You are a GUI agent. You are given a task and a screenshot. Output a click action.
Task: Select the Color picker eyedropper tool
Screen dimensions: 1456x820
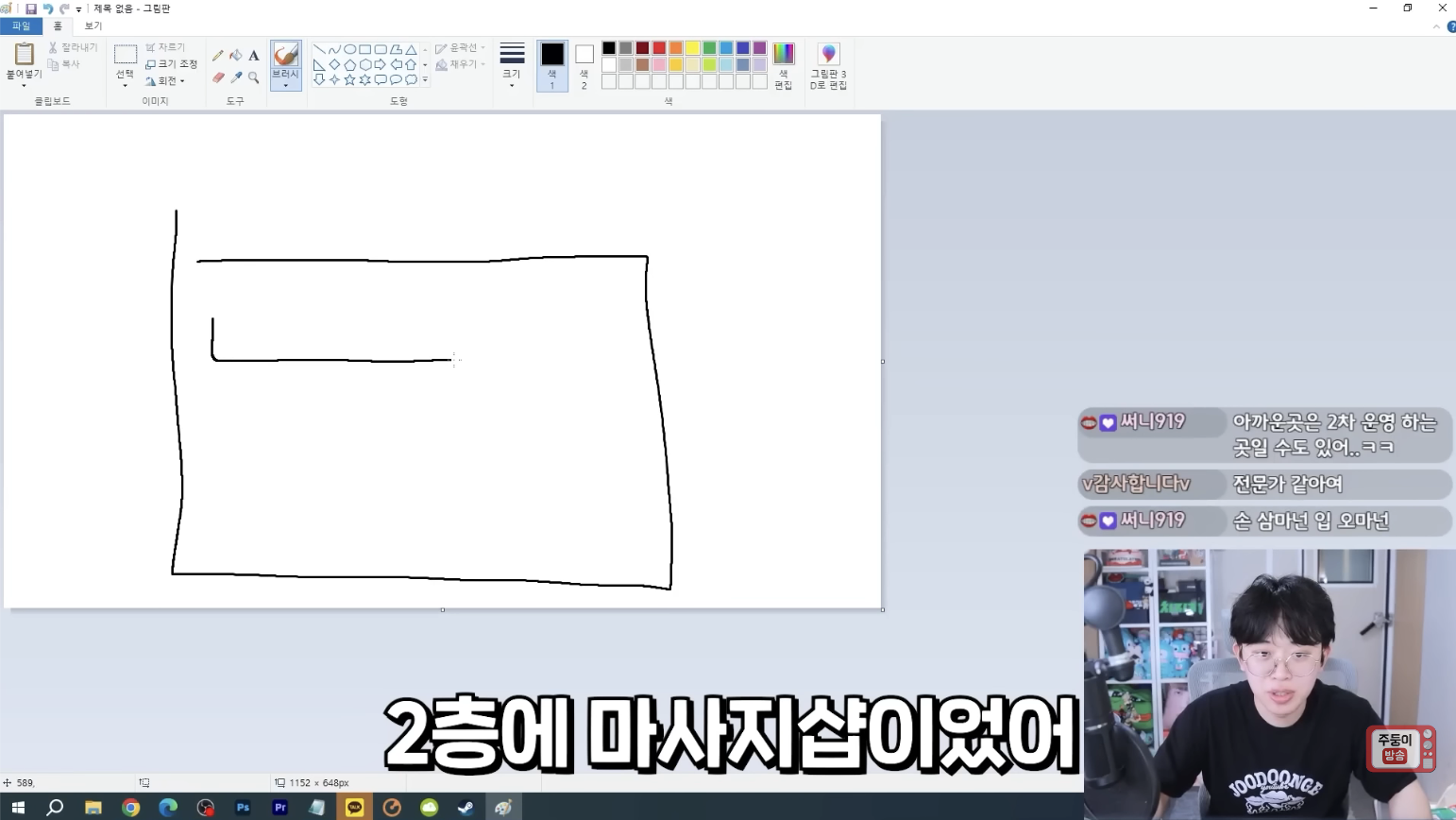click(x=236, y=77)
